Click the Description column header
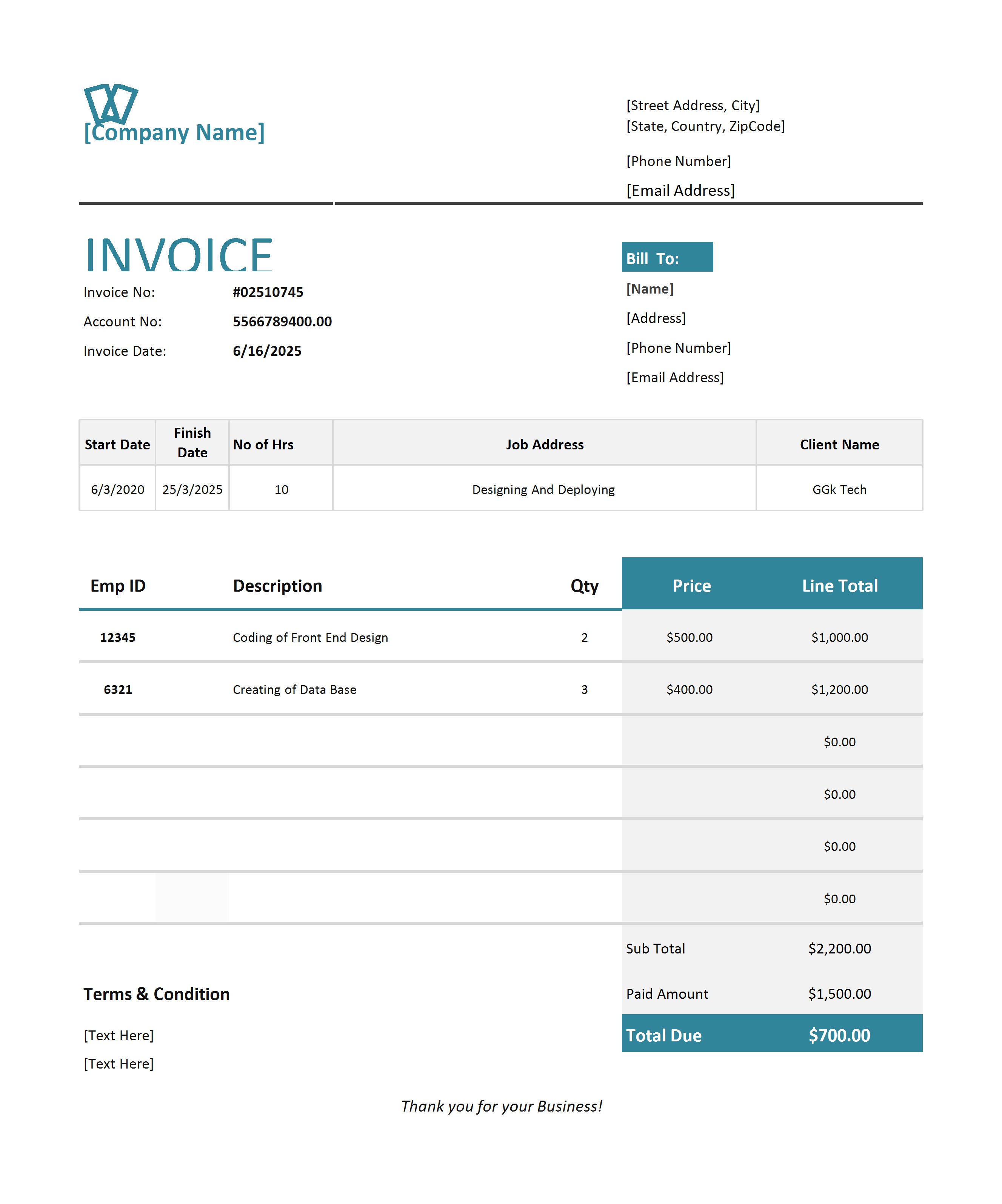Image resolution: width=1002 pixels, height=1204 pixels. coord(278,586)
